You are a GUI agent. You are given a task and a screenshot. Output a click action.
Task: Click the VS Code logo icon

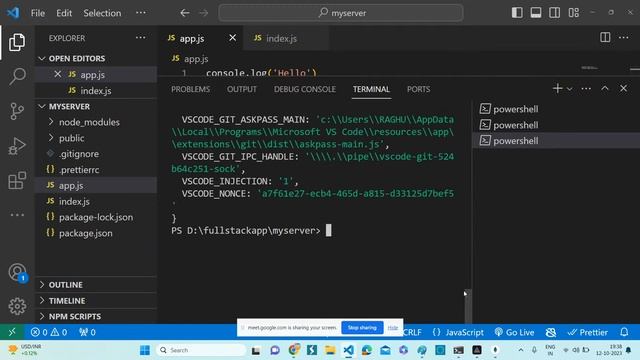(x=13, y=13)
